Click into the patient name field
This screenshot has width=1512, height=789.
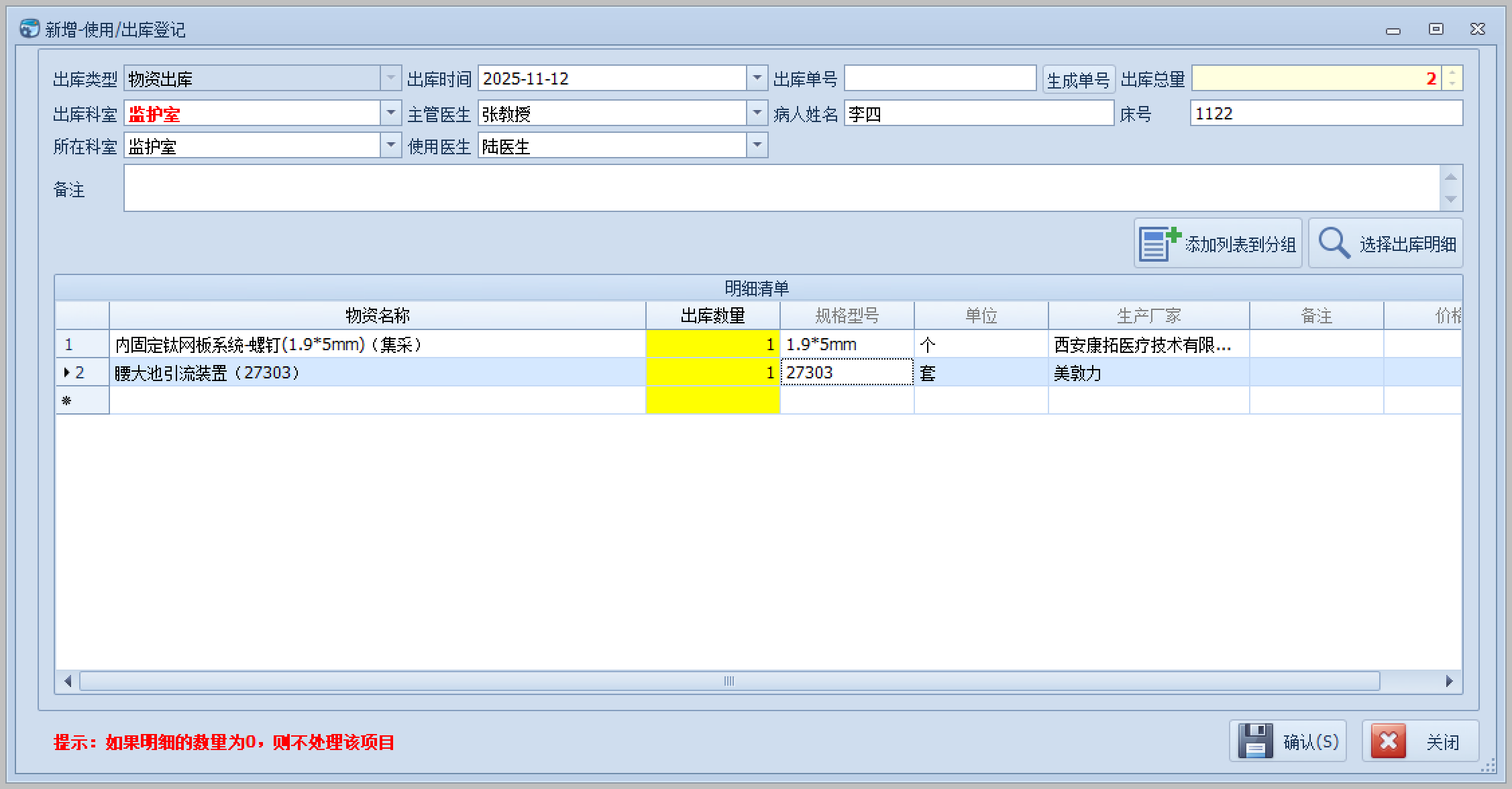(x=978, y=113)
